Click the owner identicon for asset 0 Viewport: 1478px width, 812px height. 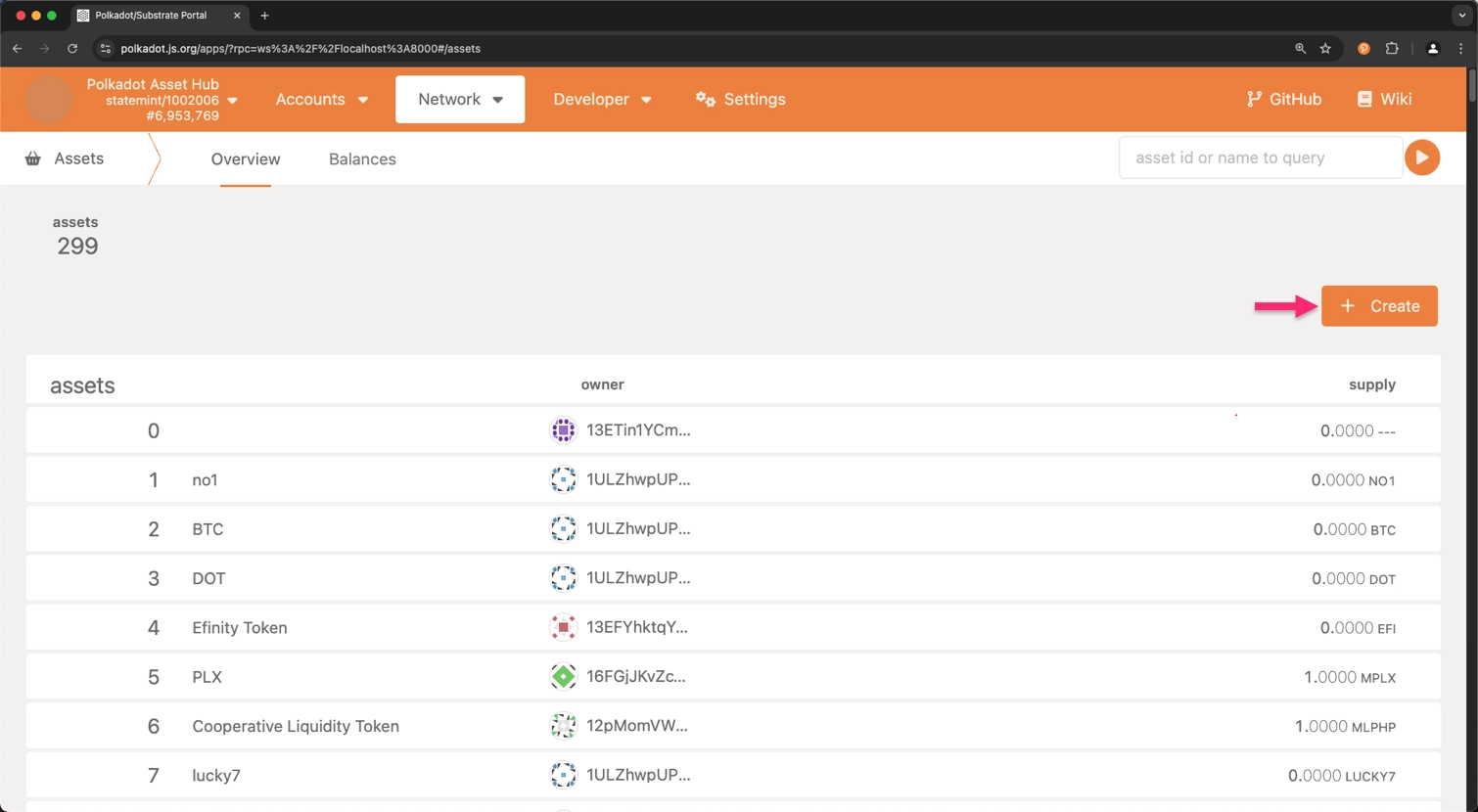coord(563,430)
